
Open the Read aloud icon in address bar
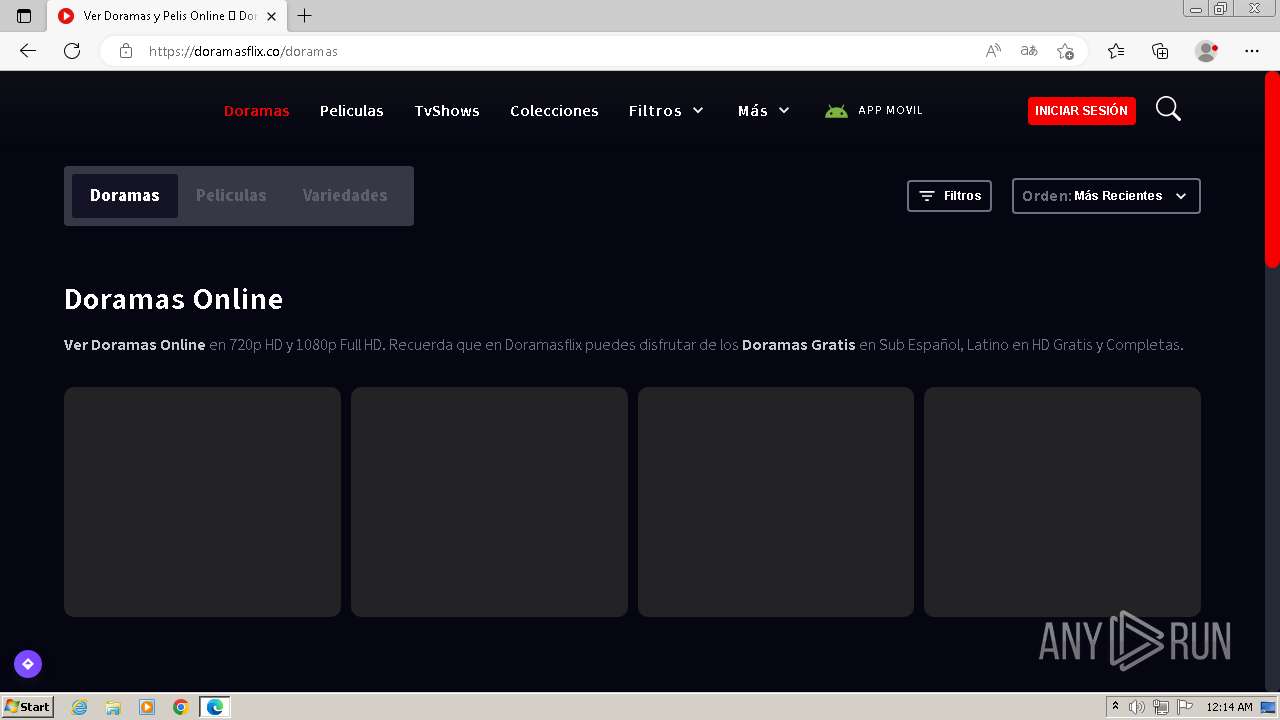[x=993, y=51]
